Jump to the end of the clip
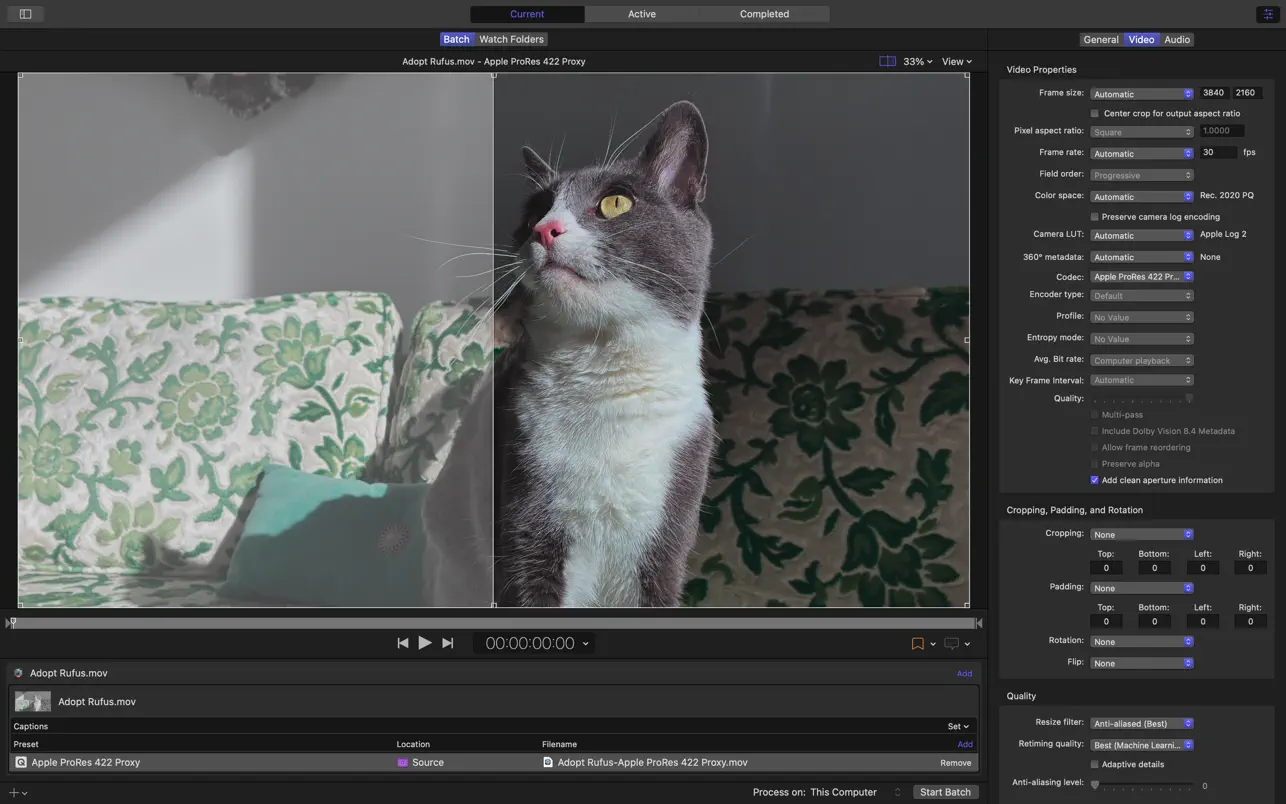 448,643
